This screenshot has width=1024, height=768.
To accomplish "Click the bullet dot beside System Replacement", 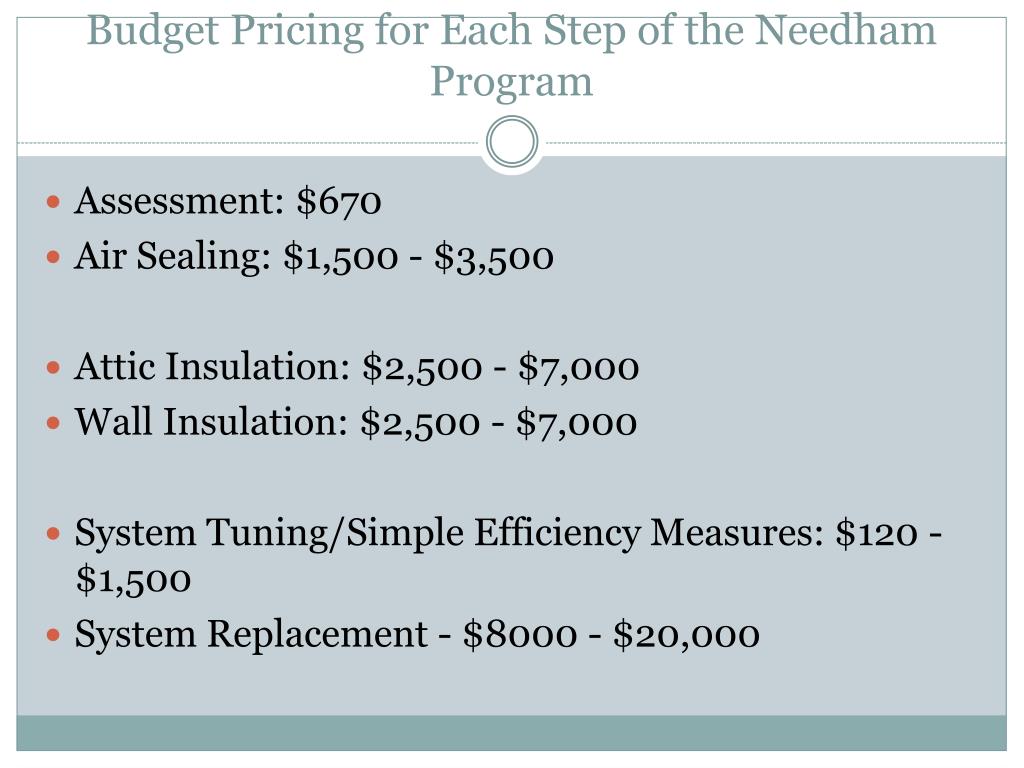I will pyautogui.click(x=54, y=635).
